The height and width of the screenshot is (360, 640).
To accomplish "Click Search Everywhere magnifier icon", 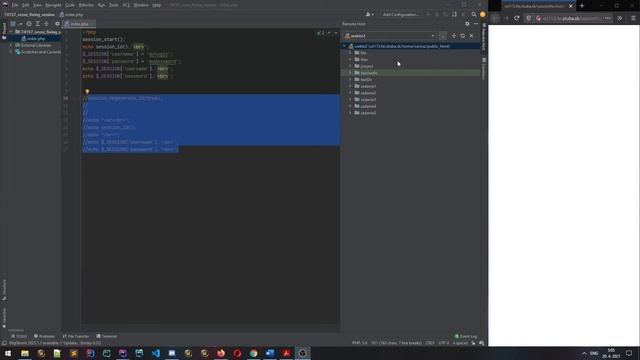I will click(x=474, y=15).
